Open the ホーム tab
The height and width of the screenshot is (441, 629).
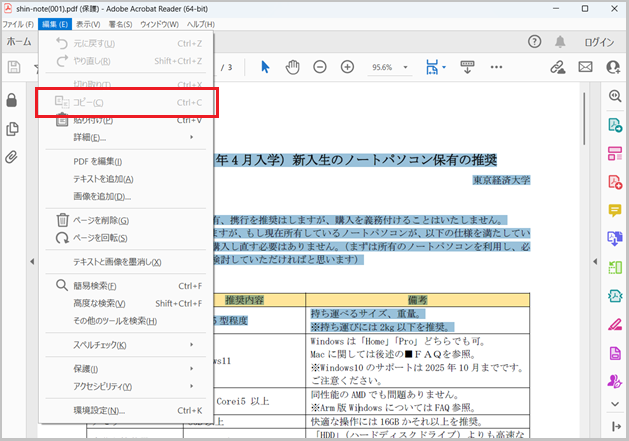tap(19, 41)
